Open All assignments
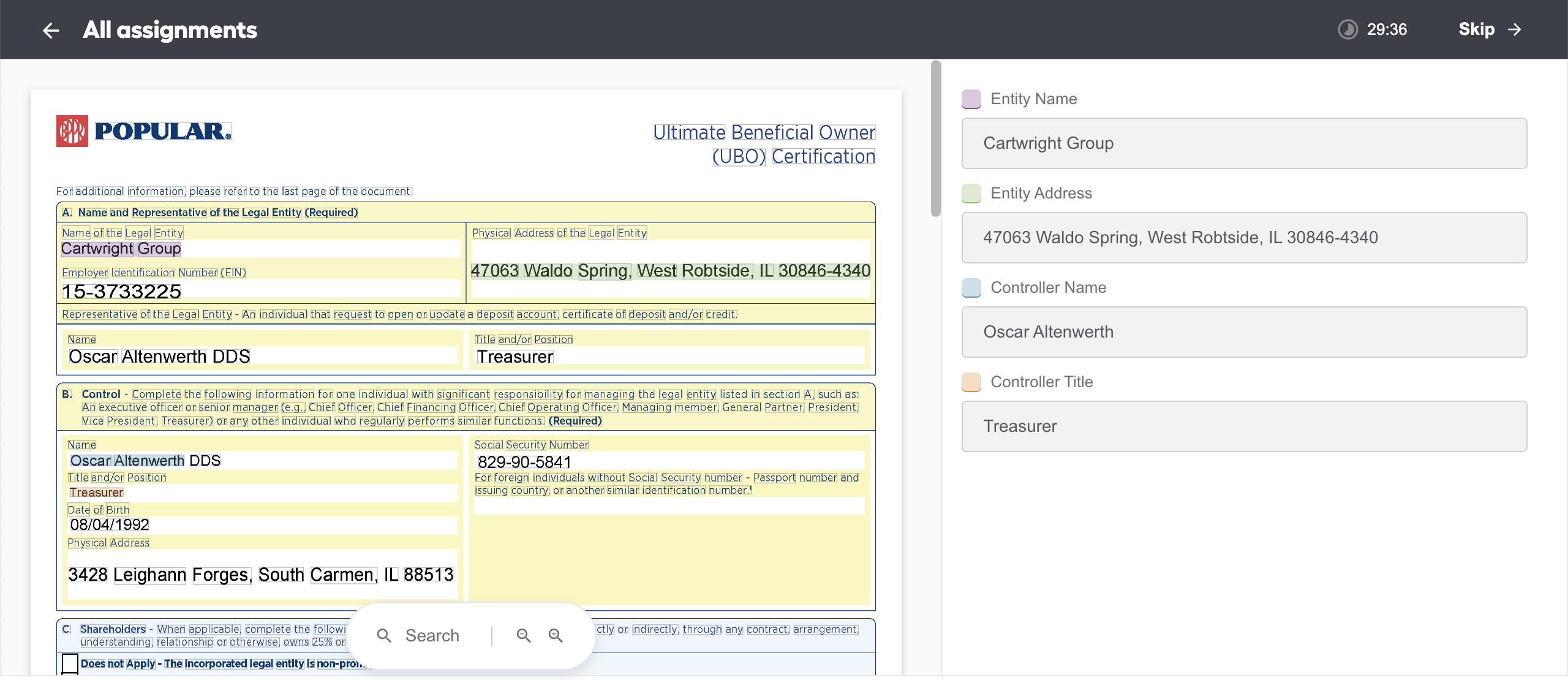This screenshot has width=1568, height=680. click(170, 29)
